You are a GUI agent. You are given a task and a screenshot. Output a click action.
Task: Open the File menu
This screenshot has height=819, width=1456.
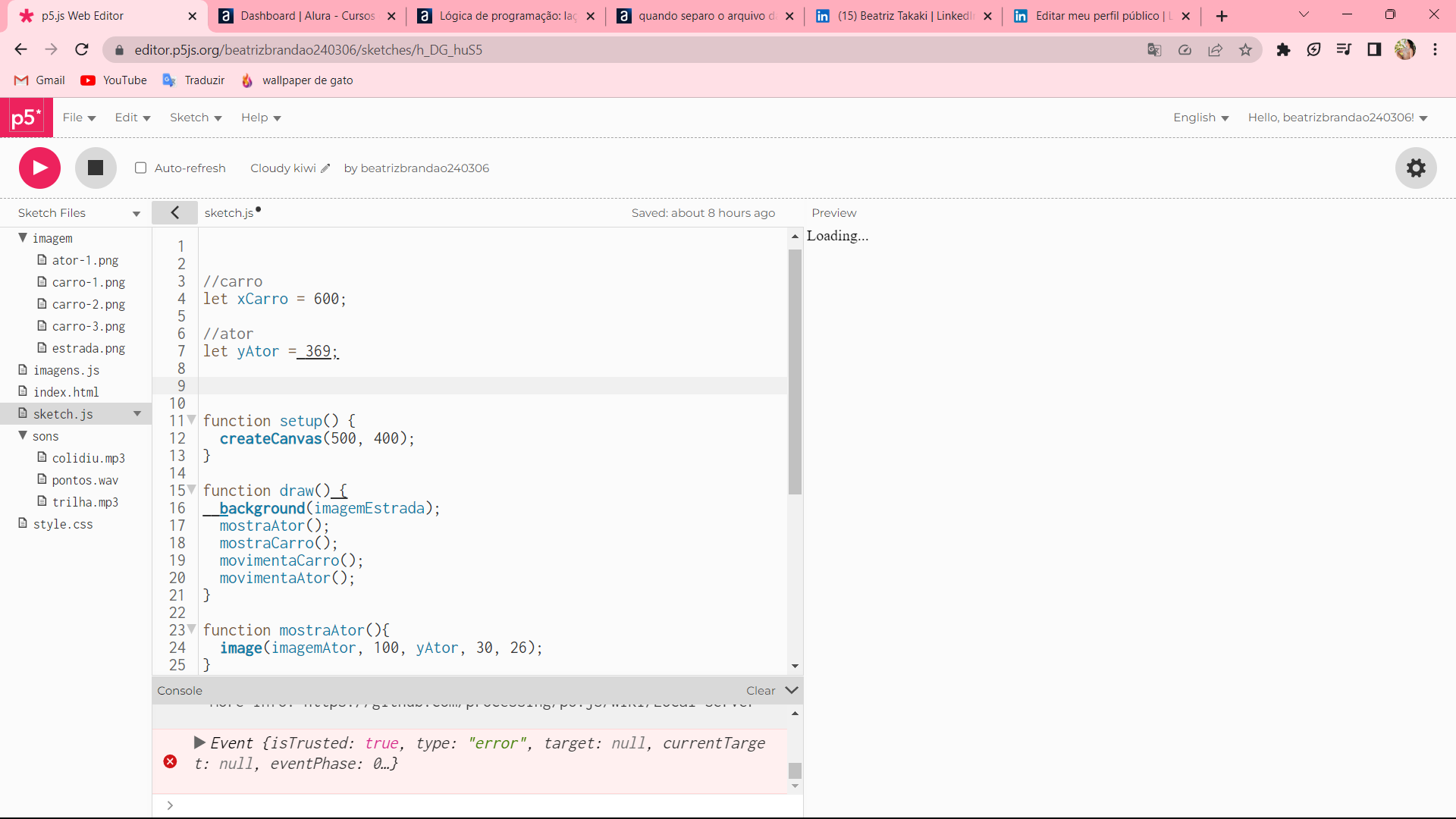coord(77,117)
